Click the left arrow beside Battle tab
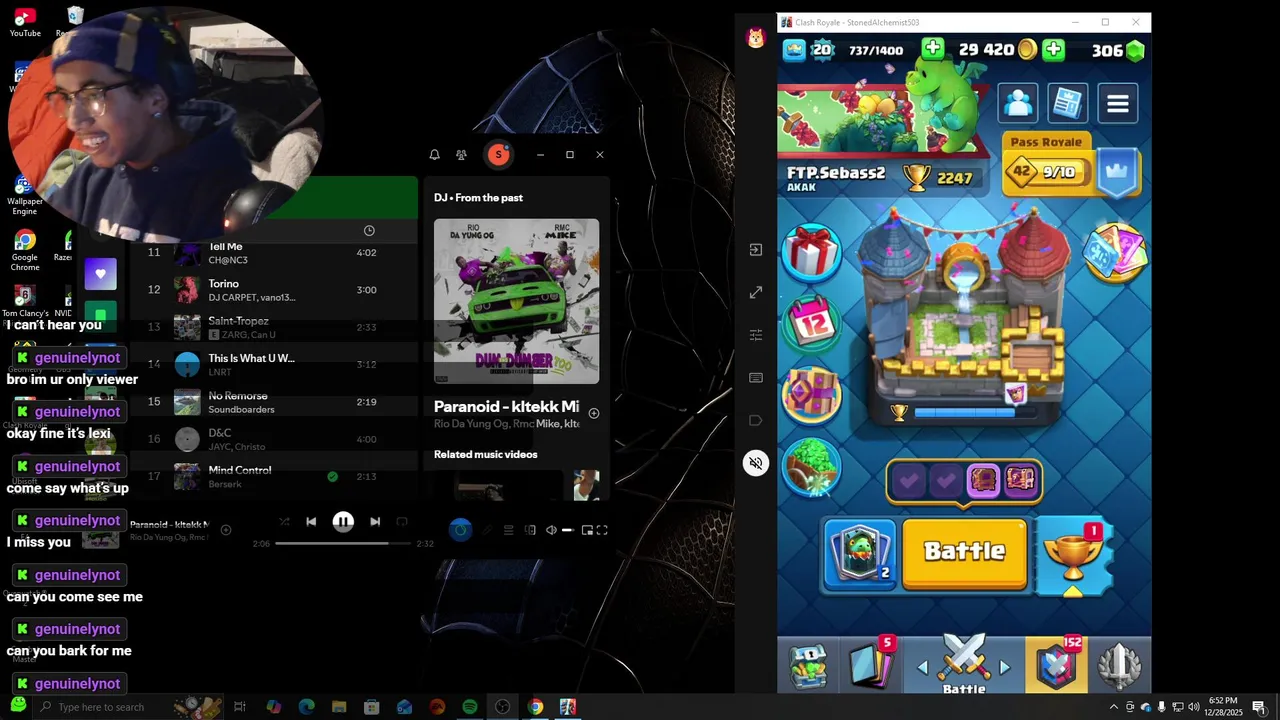 point(922,668)
